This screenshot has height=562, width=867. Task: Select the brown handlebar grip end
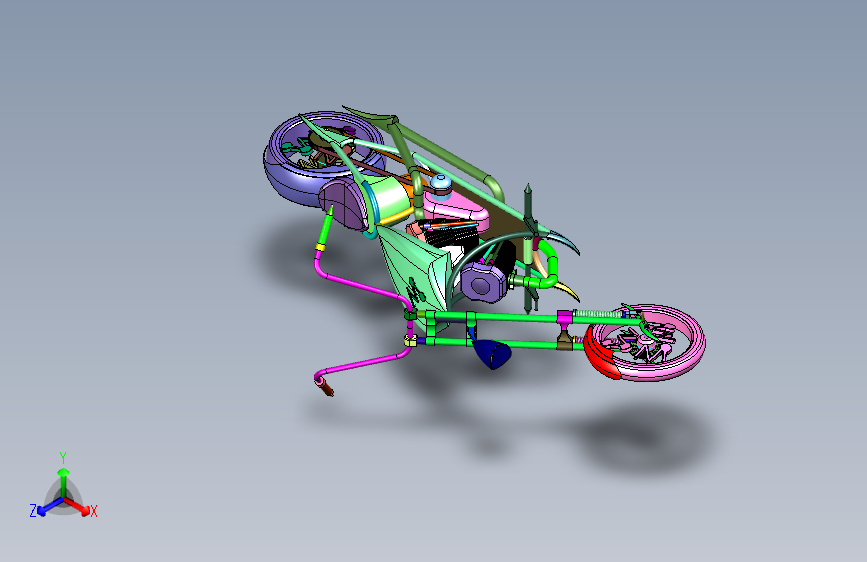point(326,387)
